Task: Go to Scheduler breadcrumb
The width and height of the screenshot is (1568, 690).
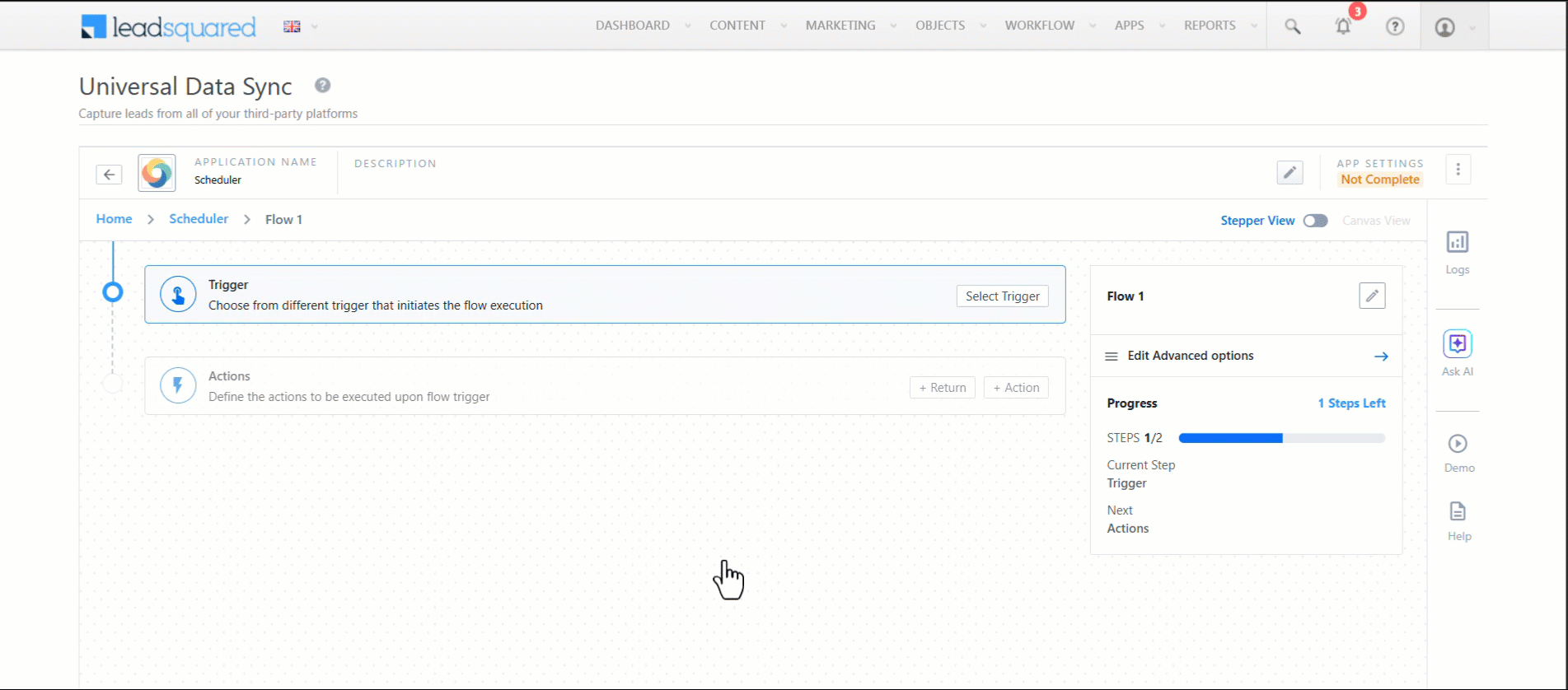Action: [199, 219]
